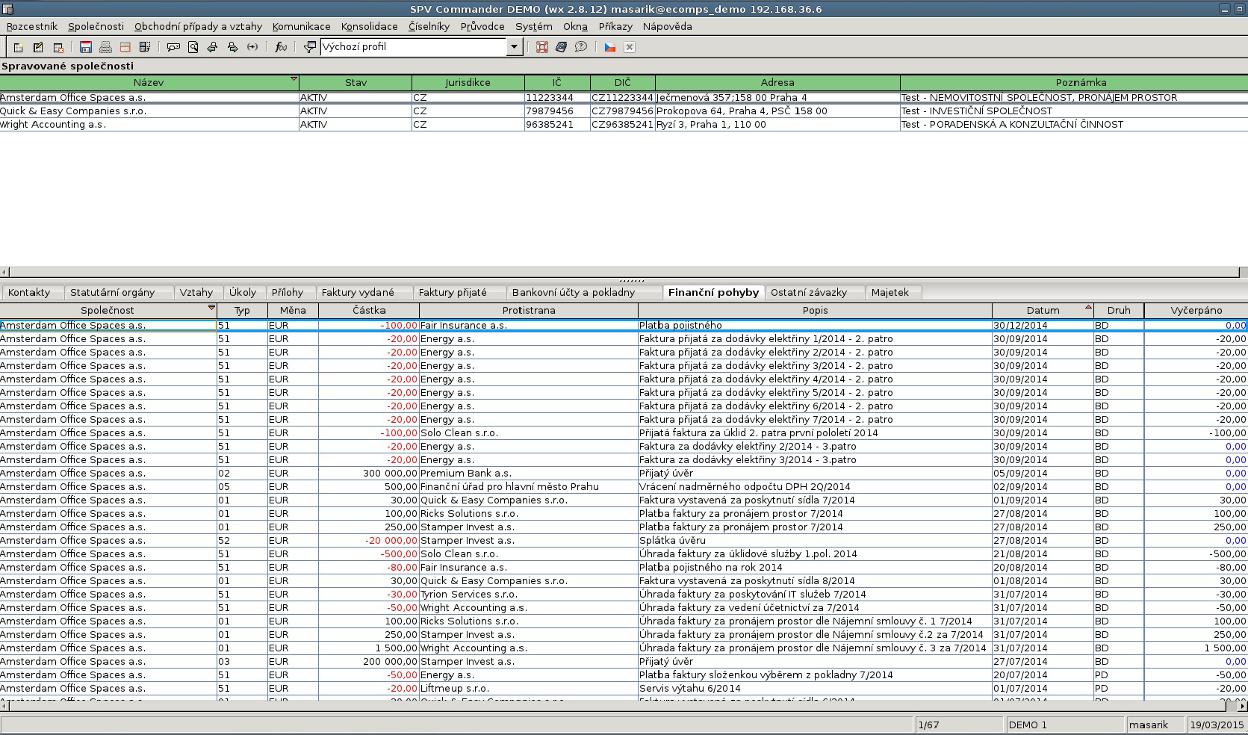Click the grey X icon beside the flag

630,47
